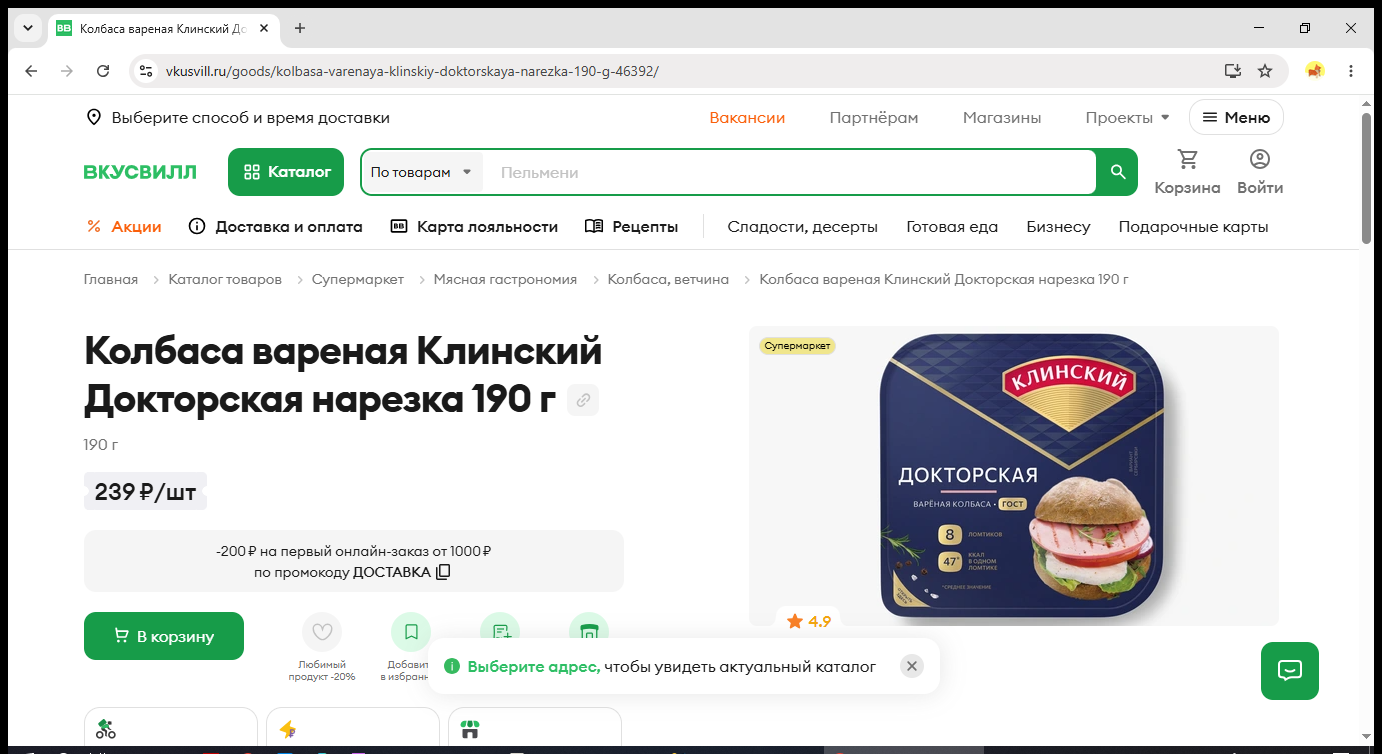Viewport: 1382px width, 754px height.
Task: Expand the Проекты dropdown
Action: pos(1127,118)
